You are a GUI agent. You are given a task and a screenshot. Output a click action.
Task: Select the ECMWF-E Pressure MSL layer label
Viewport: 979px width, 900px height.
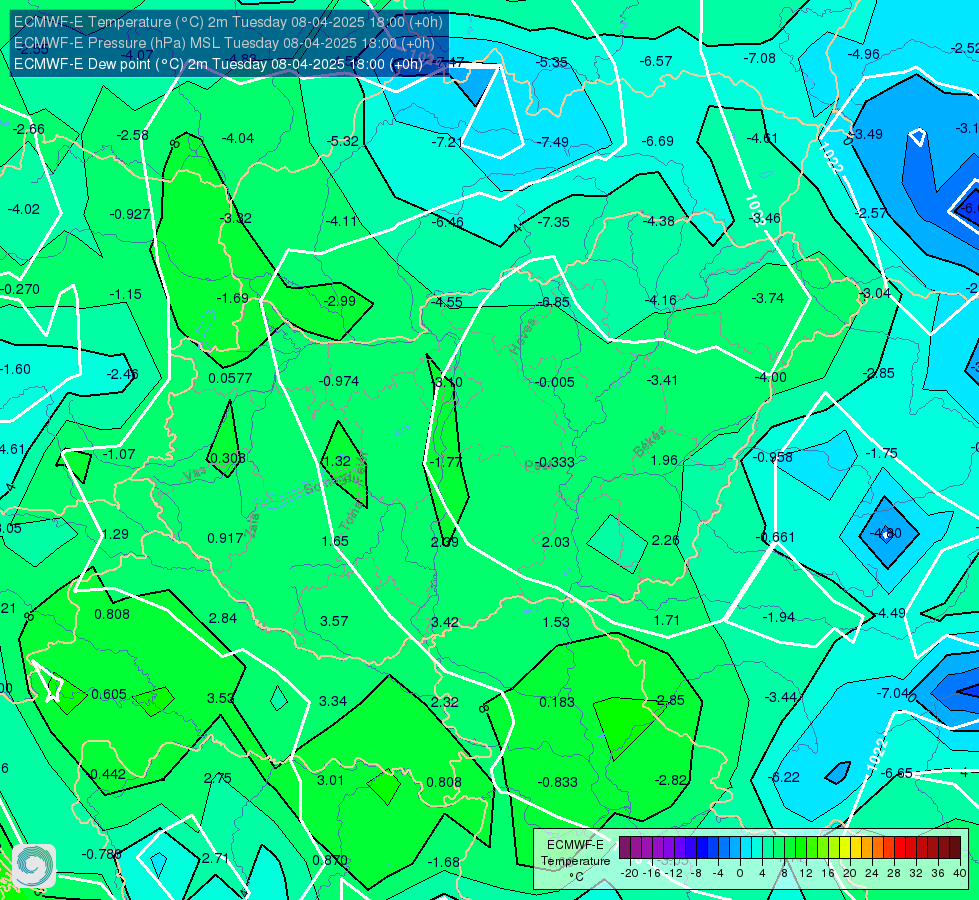pyautogui.click(x=224, y=43)
